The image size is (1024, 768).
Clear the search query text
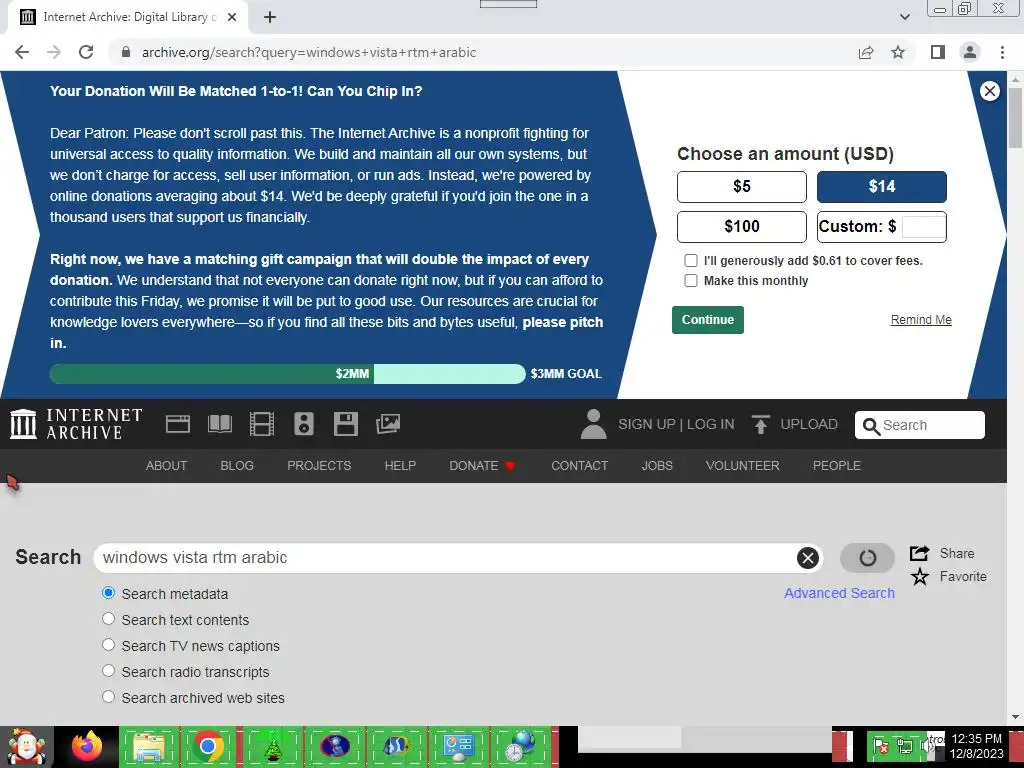pos(808,558)
